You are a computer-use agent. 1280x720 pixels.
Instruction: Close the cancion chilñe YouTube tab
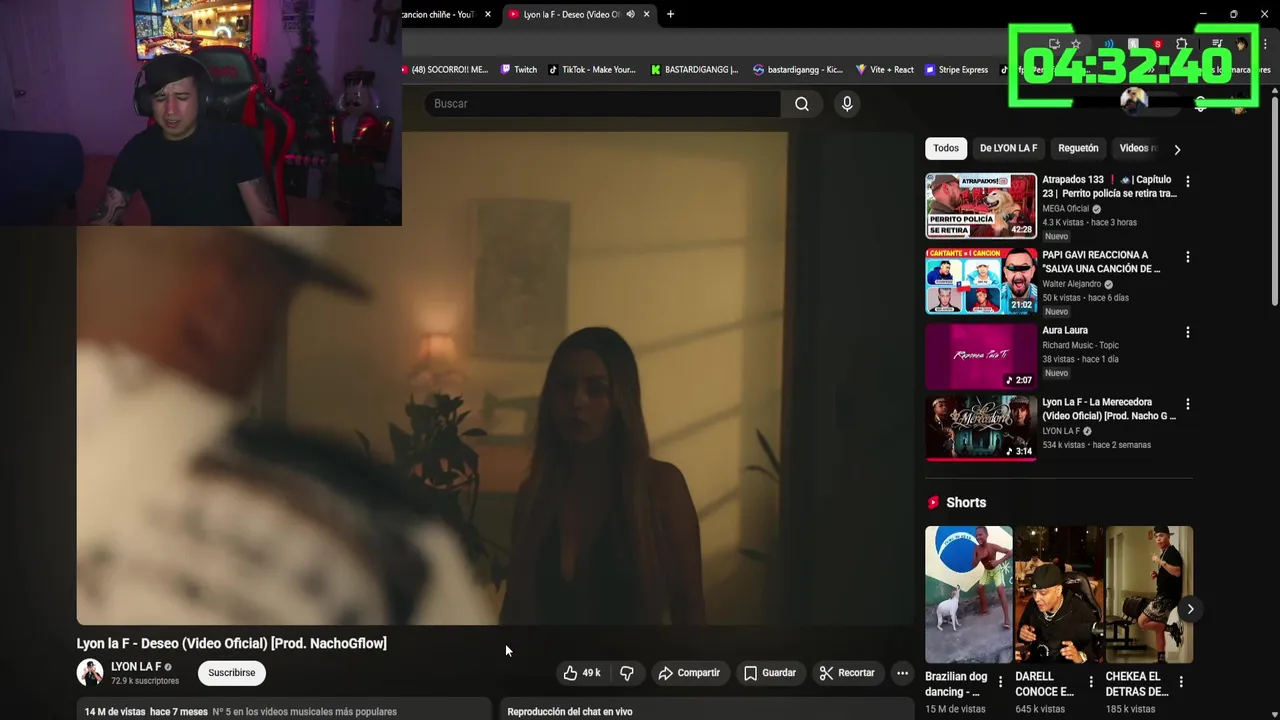click(488, 14)
